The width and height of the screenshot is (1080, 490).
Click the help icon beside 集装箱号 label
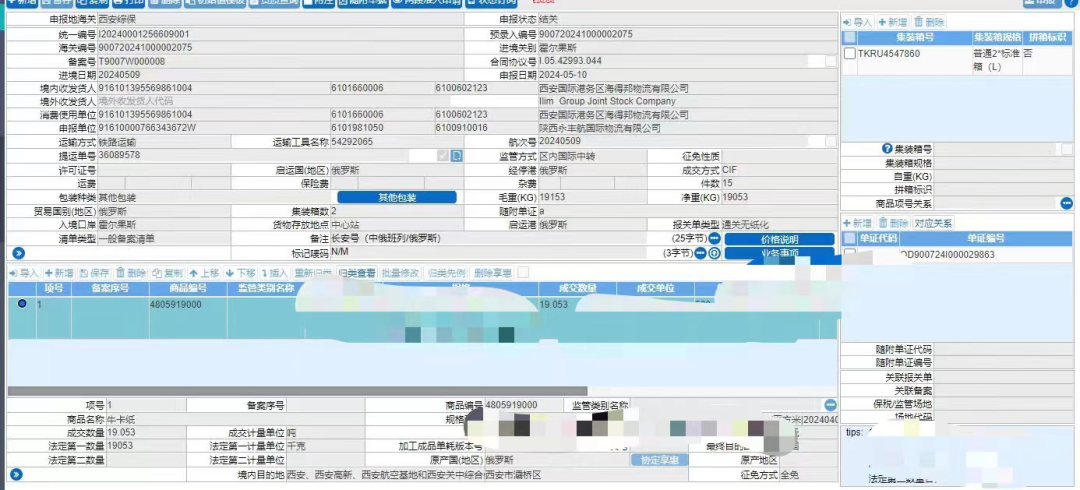click(x=887, y=149)
